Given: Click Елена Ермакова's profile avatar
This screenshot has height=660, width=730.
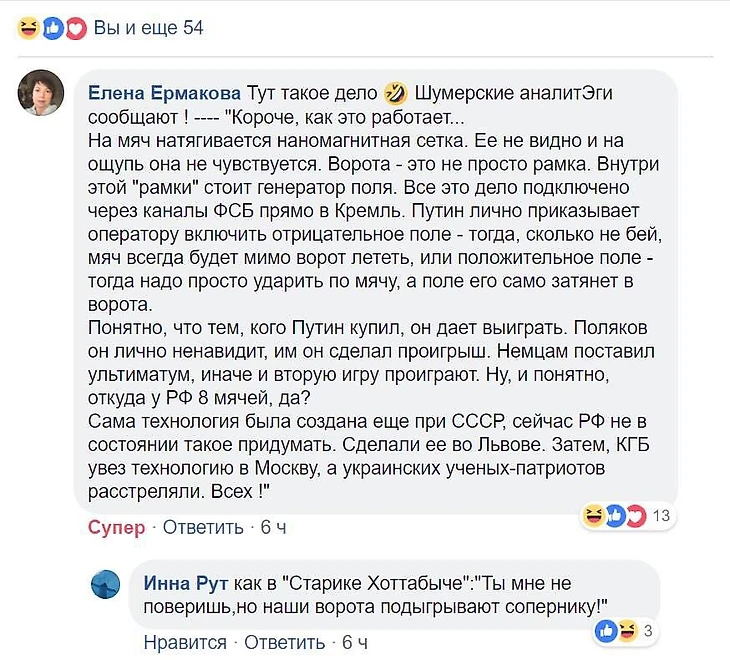Looking at the screenshot, I should pos(41,92).
